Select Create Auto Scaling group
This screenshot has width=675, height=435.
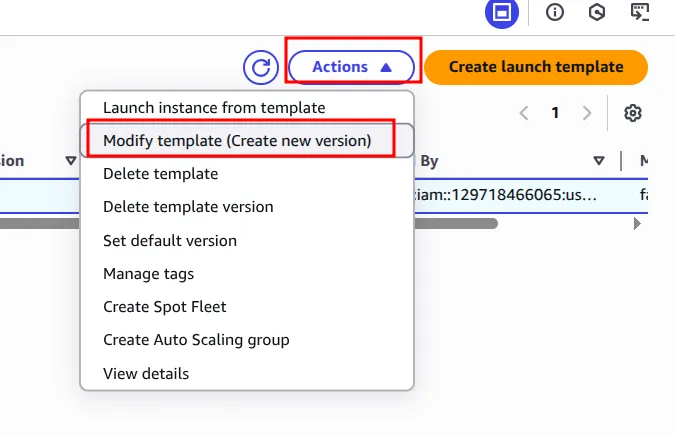point(247,340)
